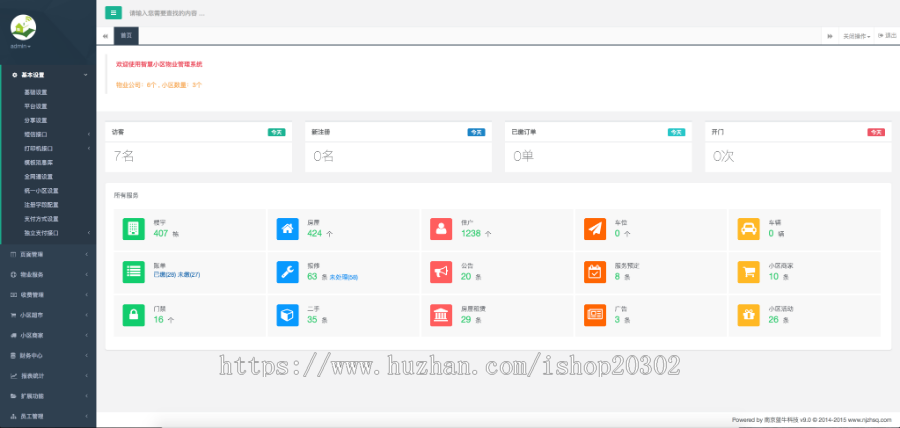
Task: Click the orange paper-plane icon for 车位
Action: [595, 229]
